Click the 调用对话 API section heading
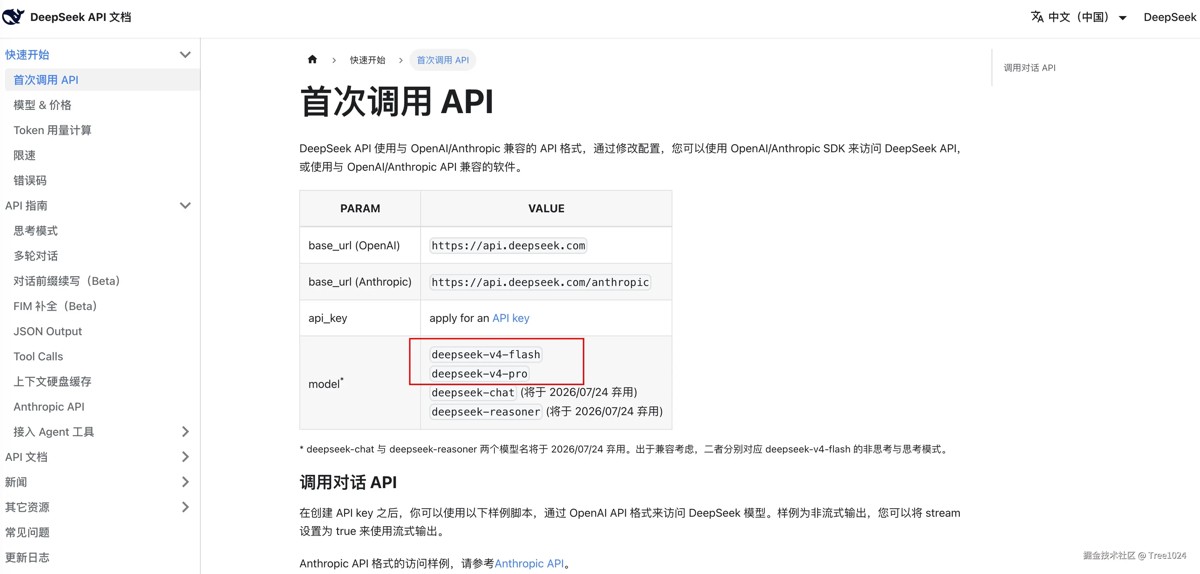Image resolution: width=1200 pixels, height=574 pixels. coord(348,482)
